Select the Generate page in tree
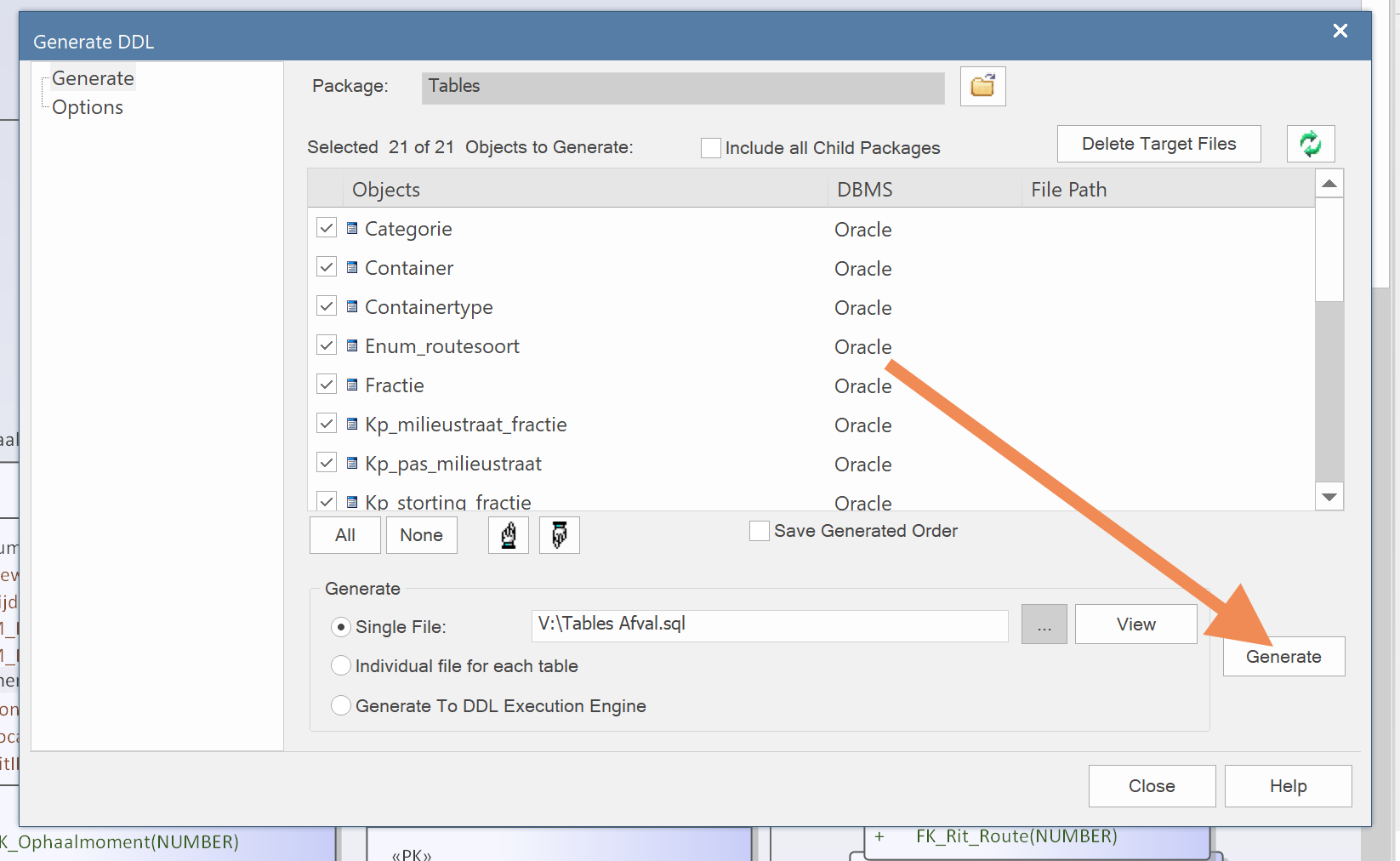Screen dimensions: 1400x861 point(93,78)
